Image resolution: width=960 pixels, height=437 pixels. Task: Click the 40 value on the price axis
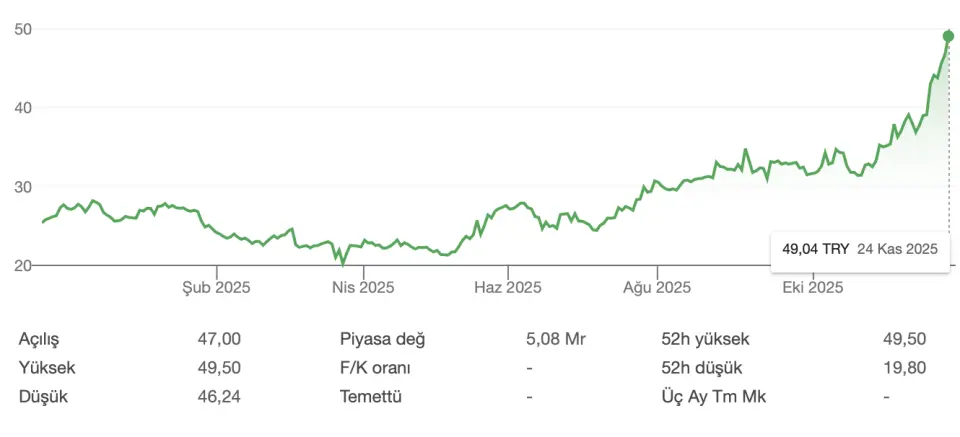[24, 108]
